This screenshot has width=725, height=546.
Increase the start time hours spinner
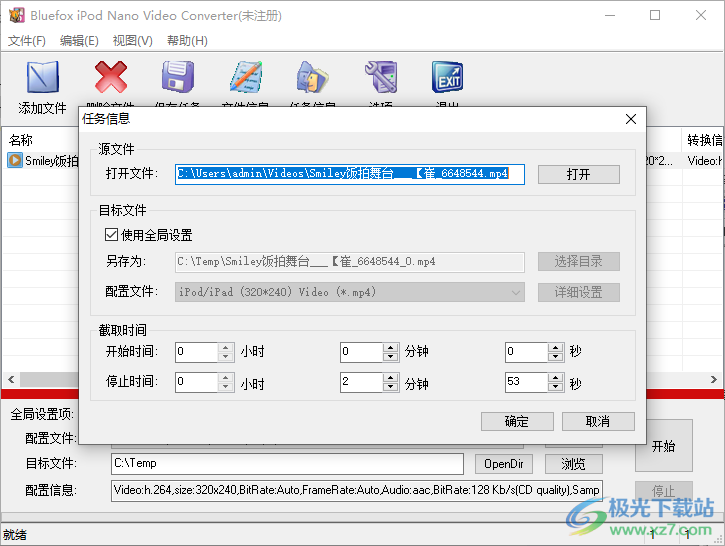point(225,347)
